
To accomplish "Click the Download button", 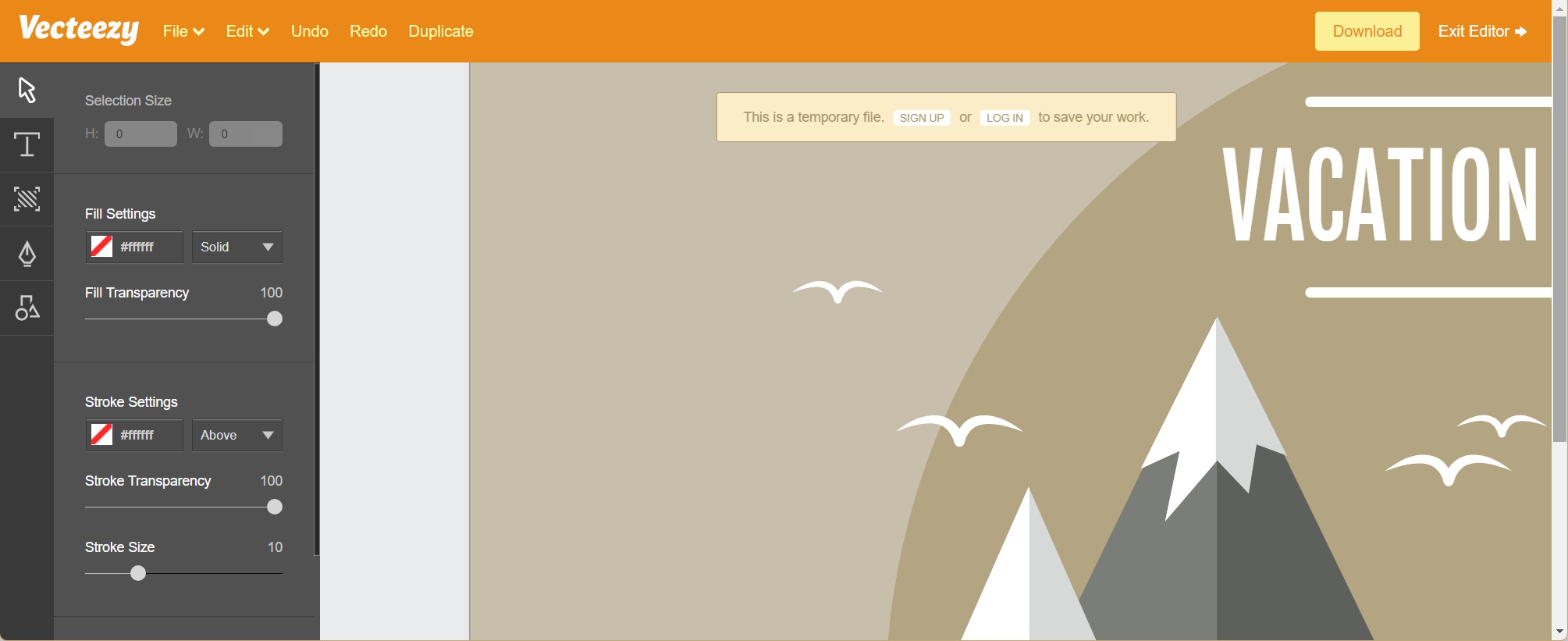I will point(1367,31).
